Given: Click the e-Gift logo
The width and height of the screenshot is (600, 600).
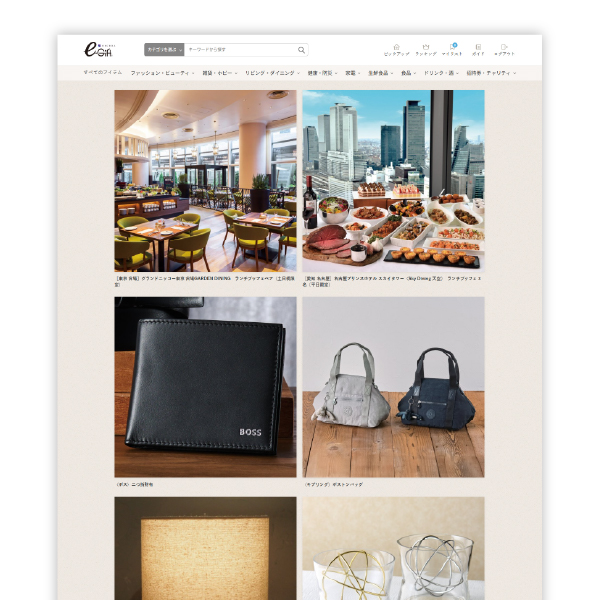Looking at the screenshot, I should click(x=98, y=49).
